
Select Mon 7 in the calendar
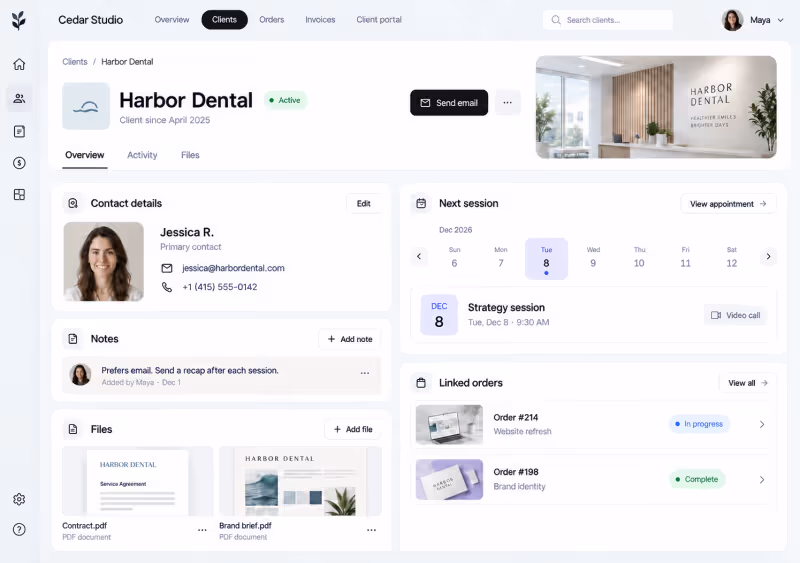tap(501, 258)
